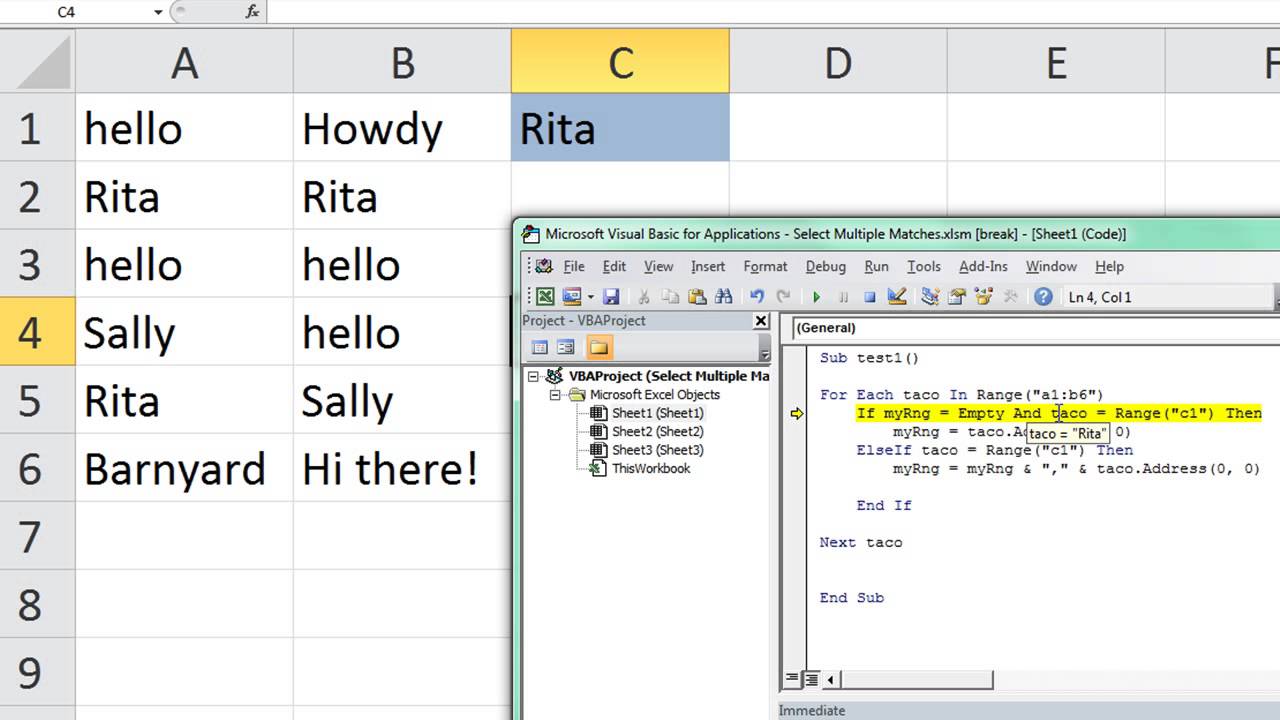Select row 4 header in Excel
Screen dimensions: 1280x720
[x=37, y=332]
